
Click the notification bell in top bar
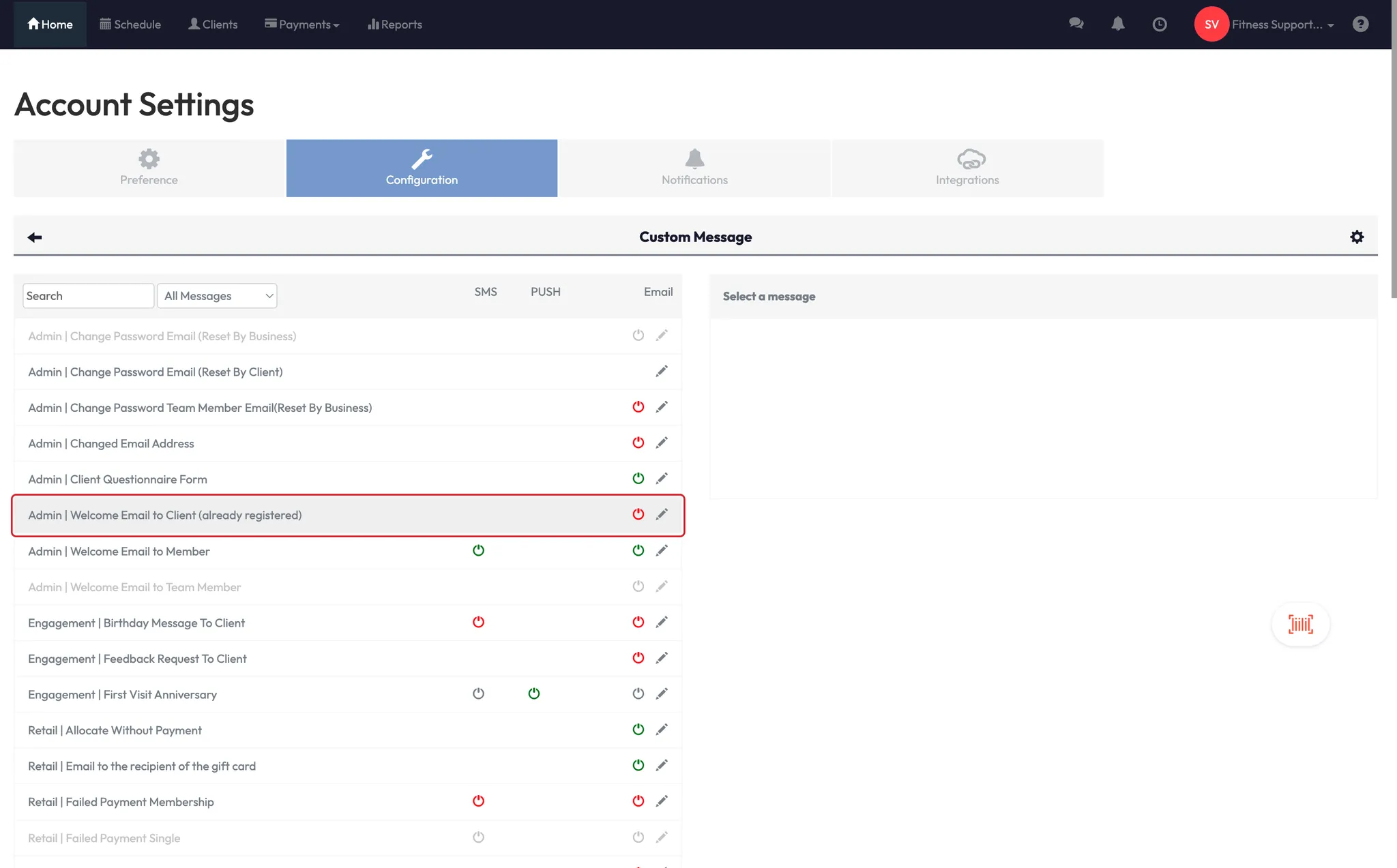pyautogui.click(x=1117, y=24)
